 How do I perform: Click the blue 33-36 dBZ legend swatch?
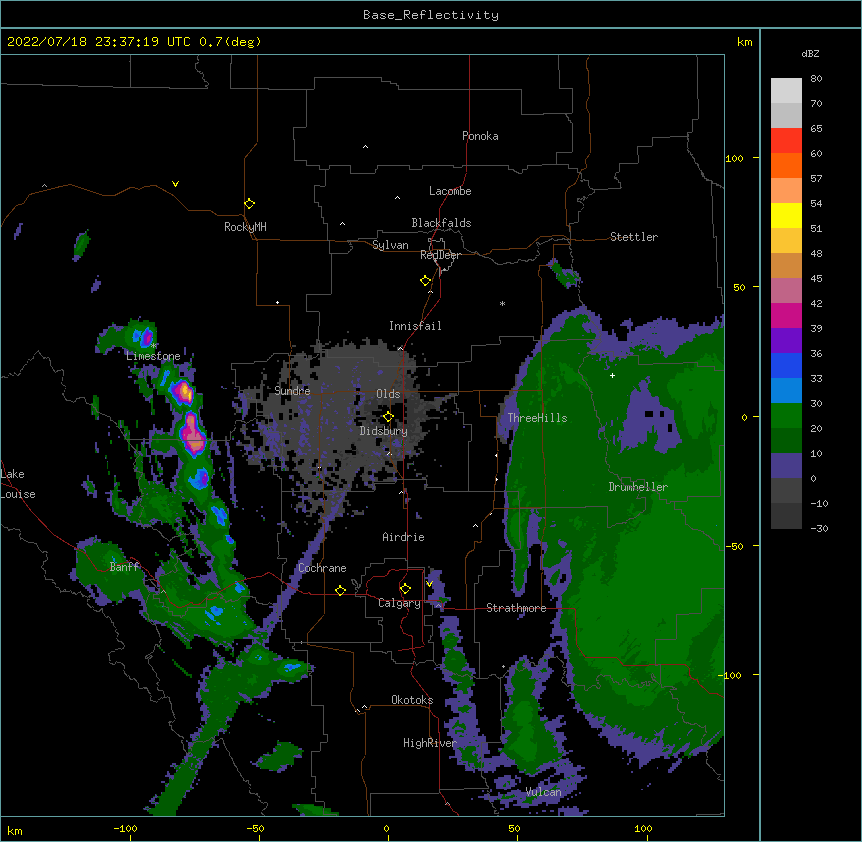coord(786,365)
